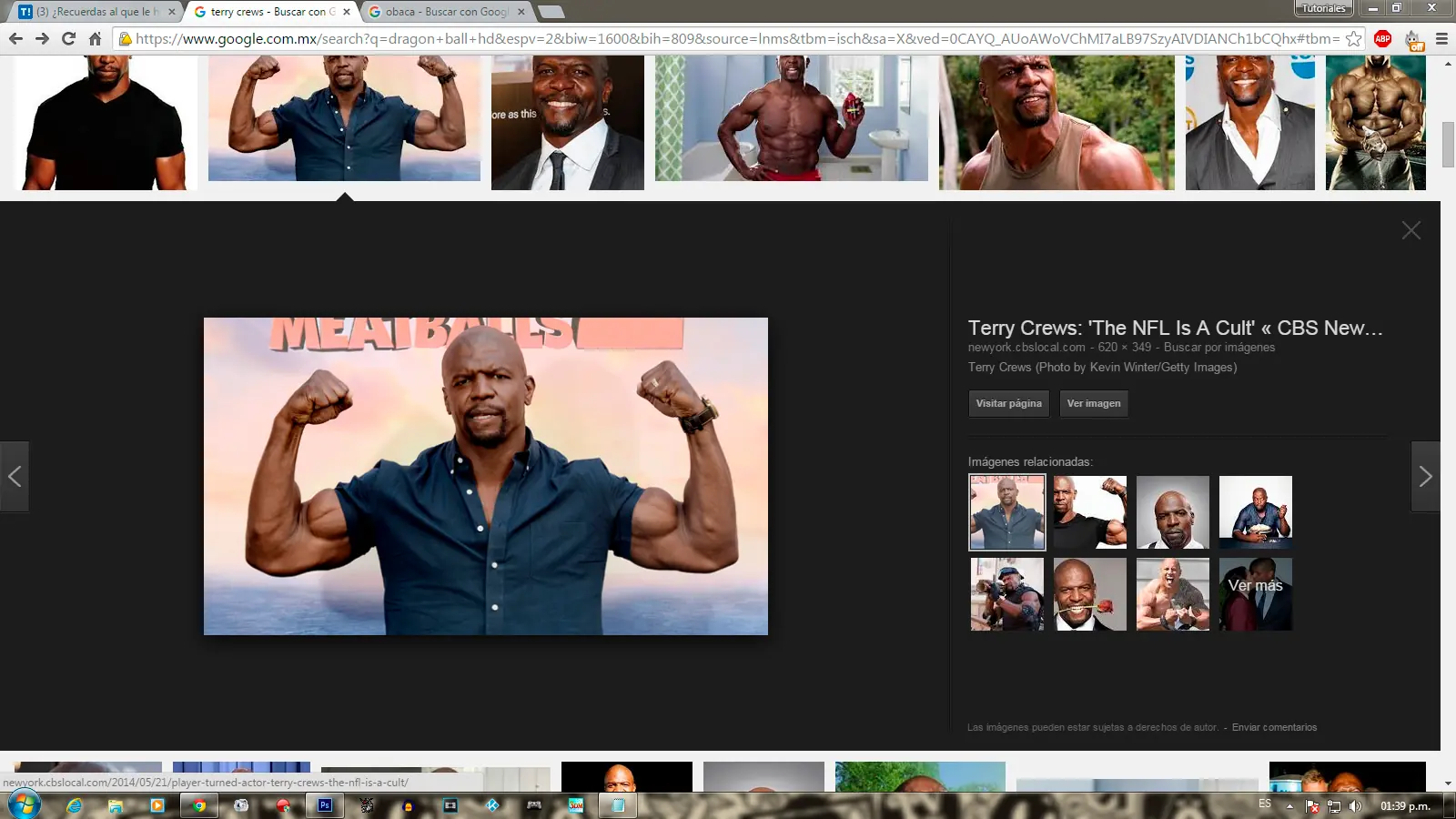Screen dimensions: 1456x819
Task: Open the game controller icon in the taskbar
Action: [534, 805]
